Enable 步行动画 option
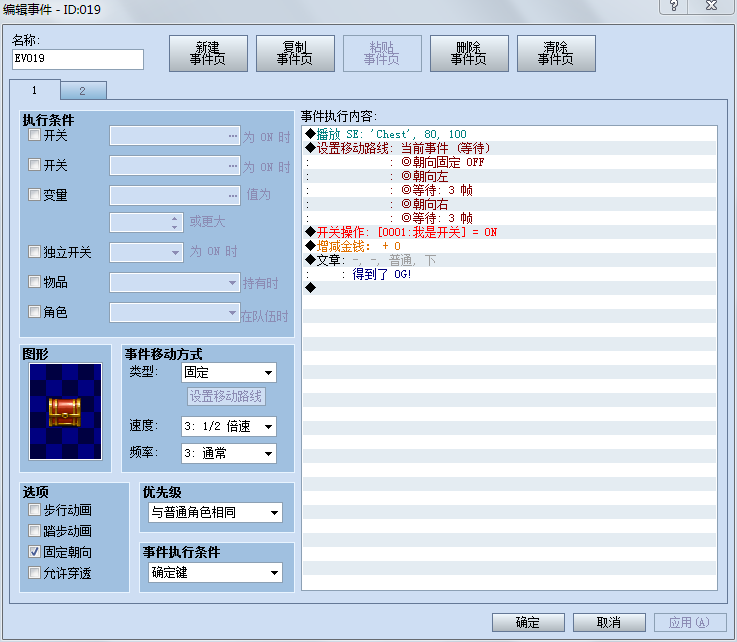 point(34,510)
